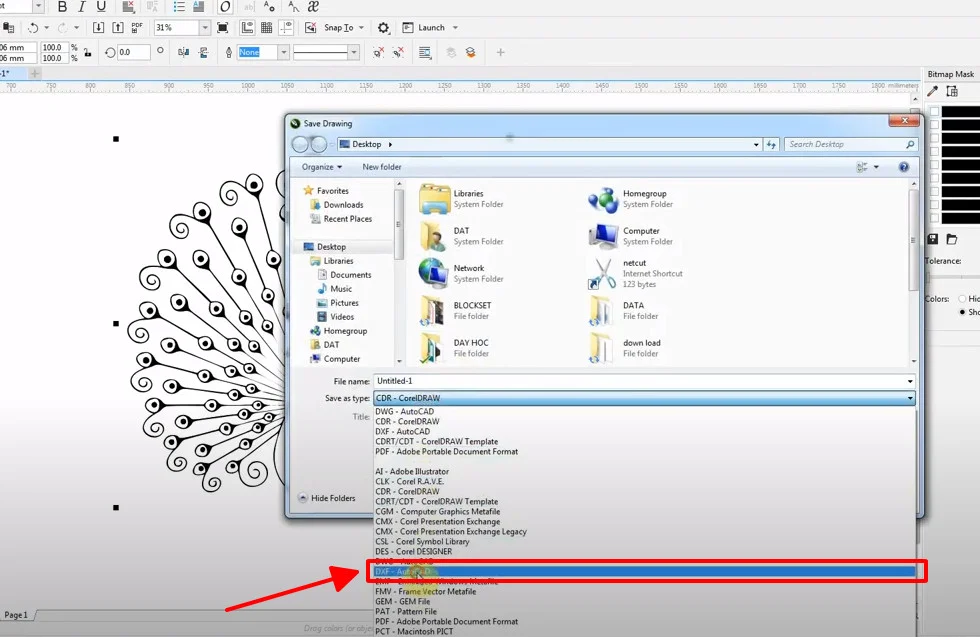The width and height of the screenshot is (980, 637).
Task: Click the first black mask color bar
Action: [x=961, y=112]
